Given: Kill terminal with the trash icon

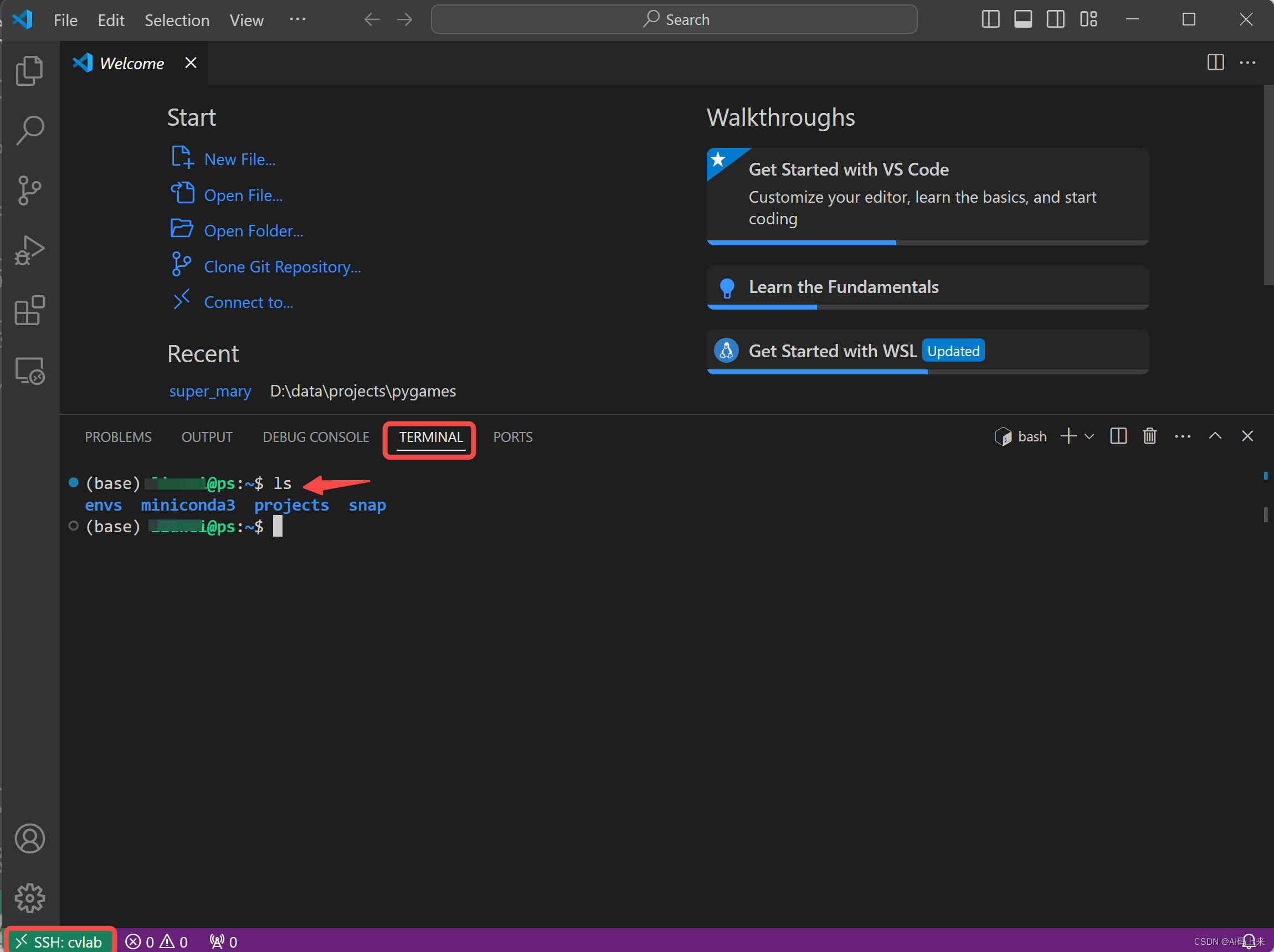Looking at the screenshot, I should click(1149, 436).
